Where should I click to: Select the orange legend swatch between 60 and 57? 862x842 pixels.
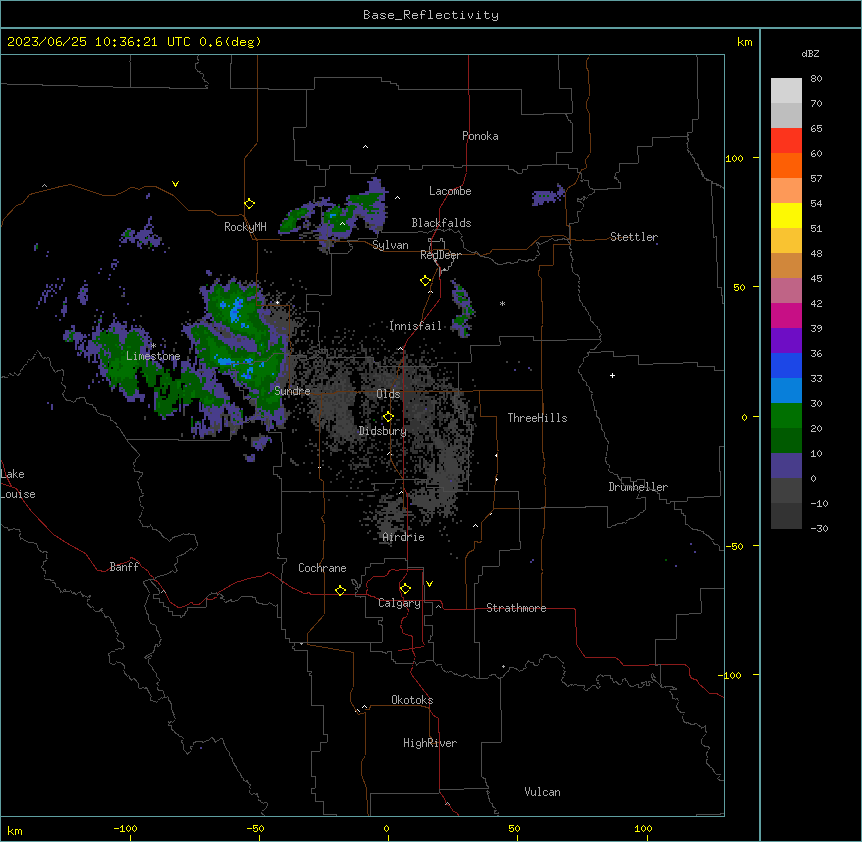[786, 165]
